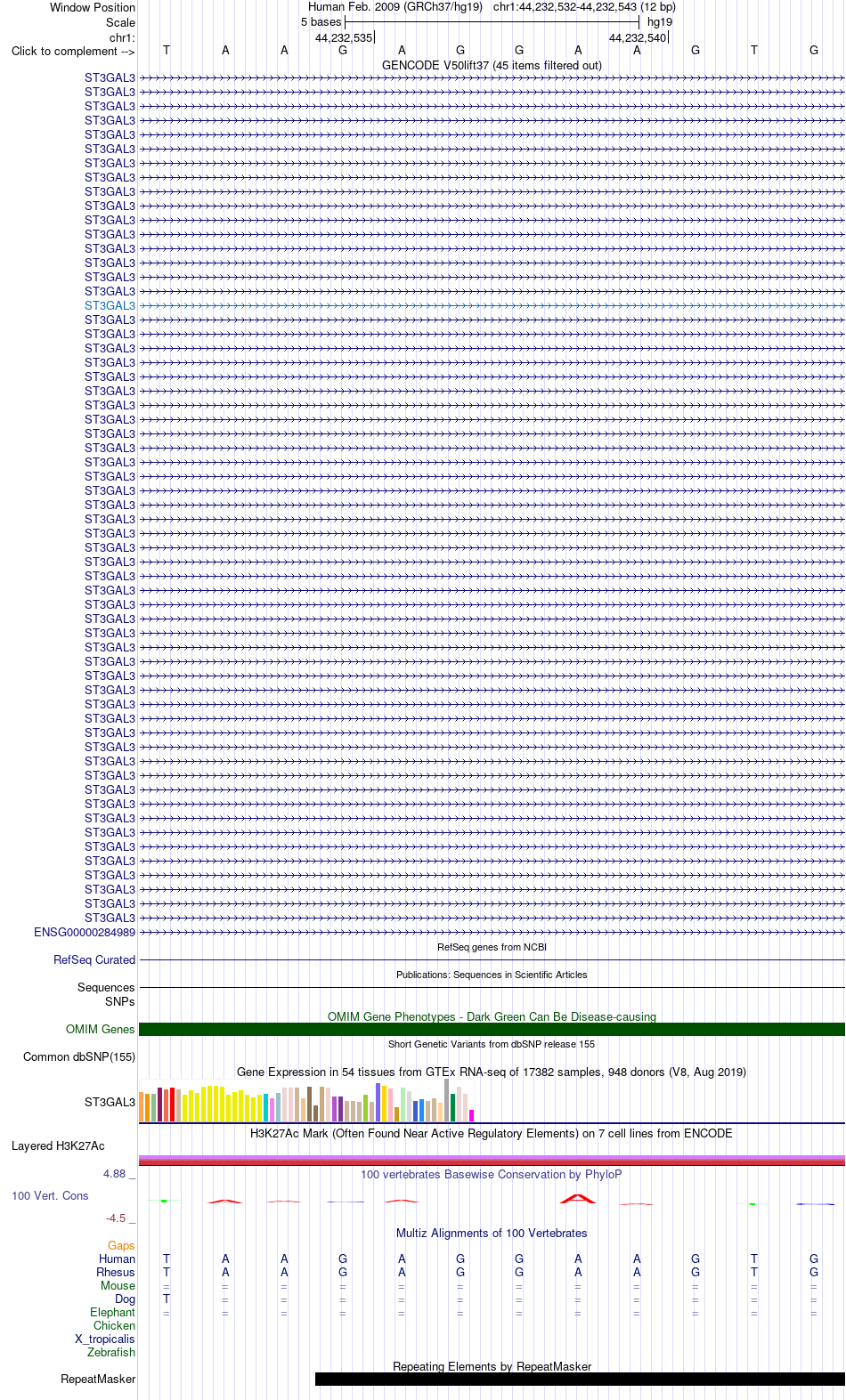Select the Mouse alignment row label
846x1400 pixels.
[118, 1285]
